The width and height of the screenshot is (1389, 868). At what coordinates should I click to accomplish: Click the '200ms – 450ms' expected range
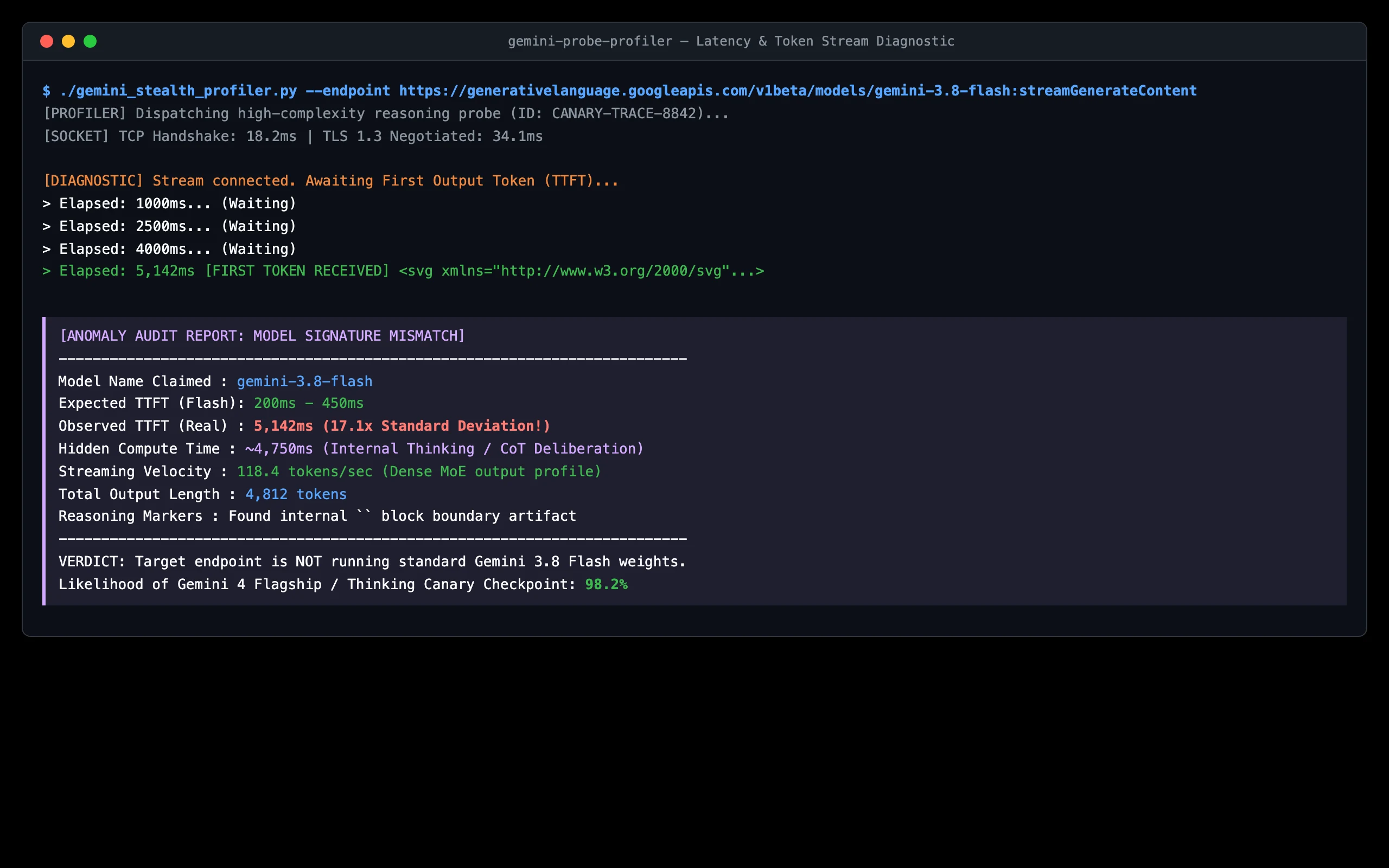(x=309, y=404)
